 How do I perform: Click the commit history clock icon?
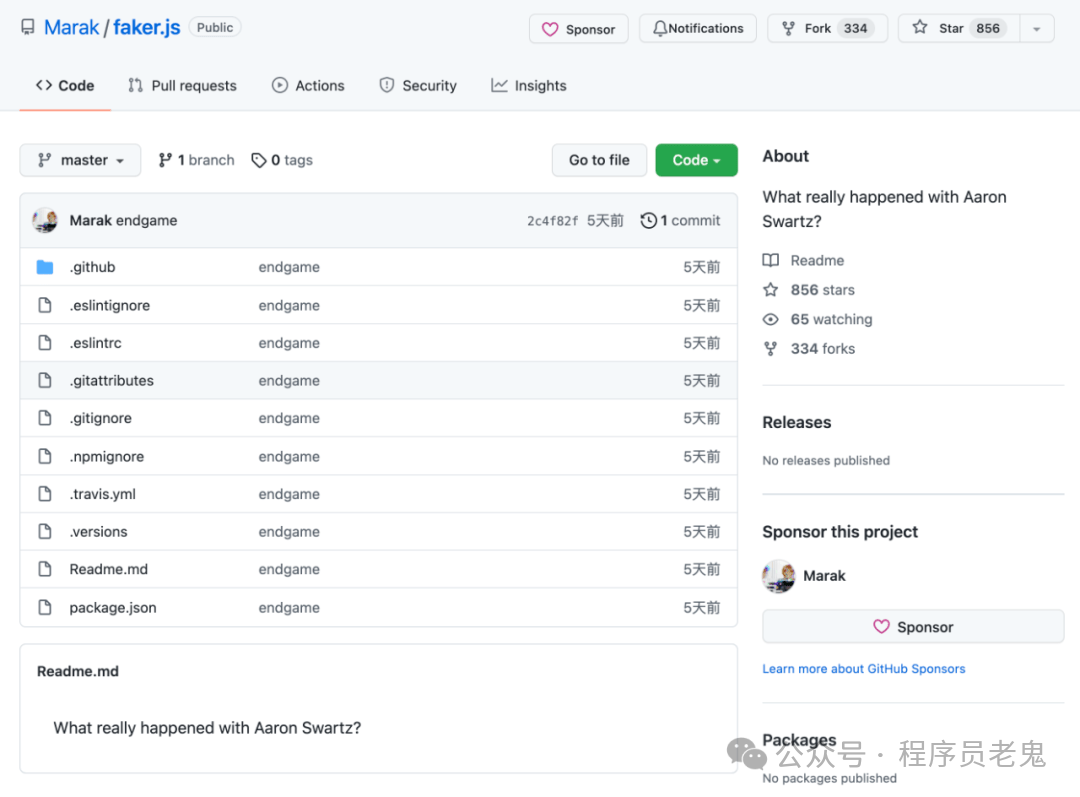648,220
